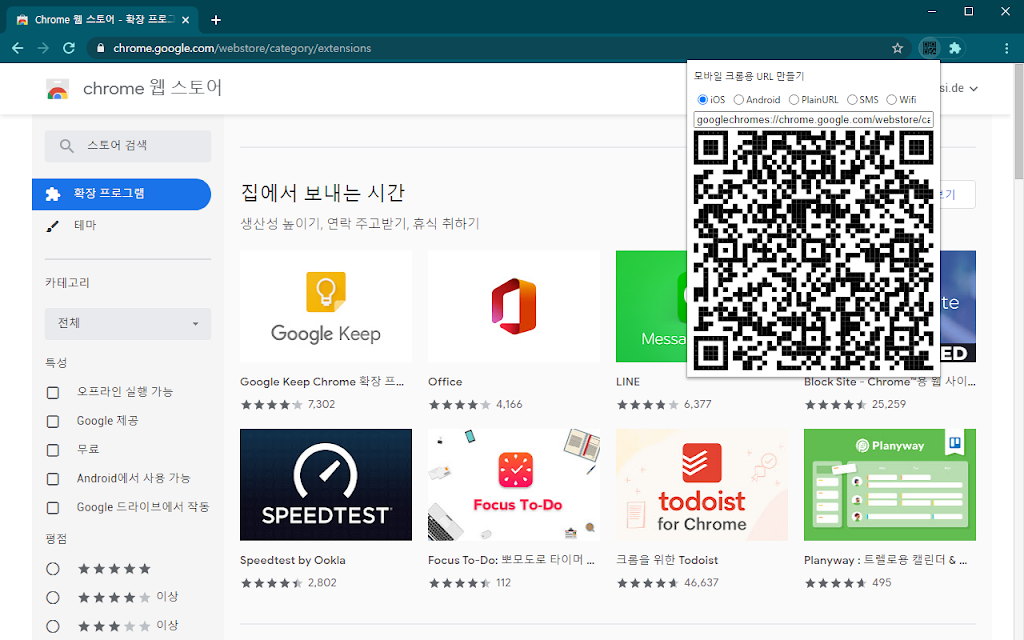This screenshot has width=1024, height=640.
Task: Click the Chrome Web Store logo
Action: click(x=57, y=89)
